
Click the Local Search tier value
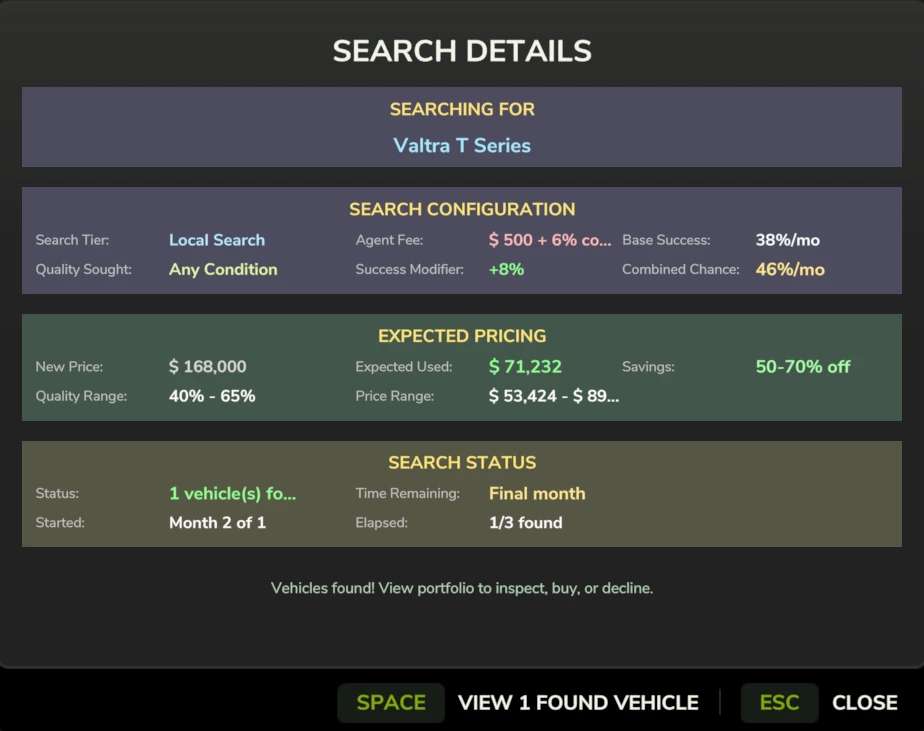tap(217, 240)
